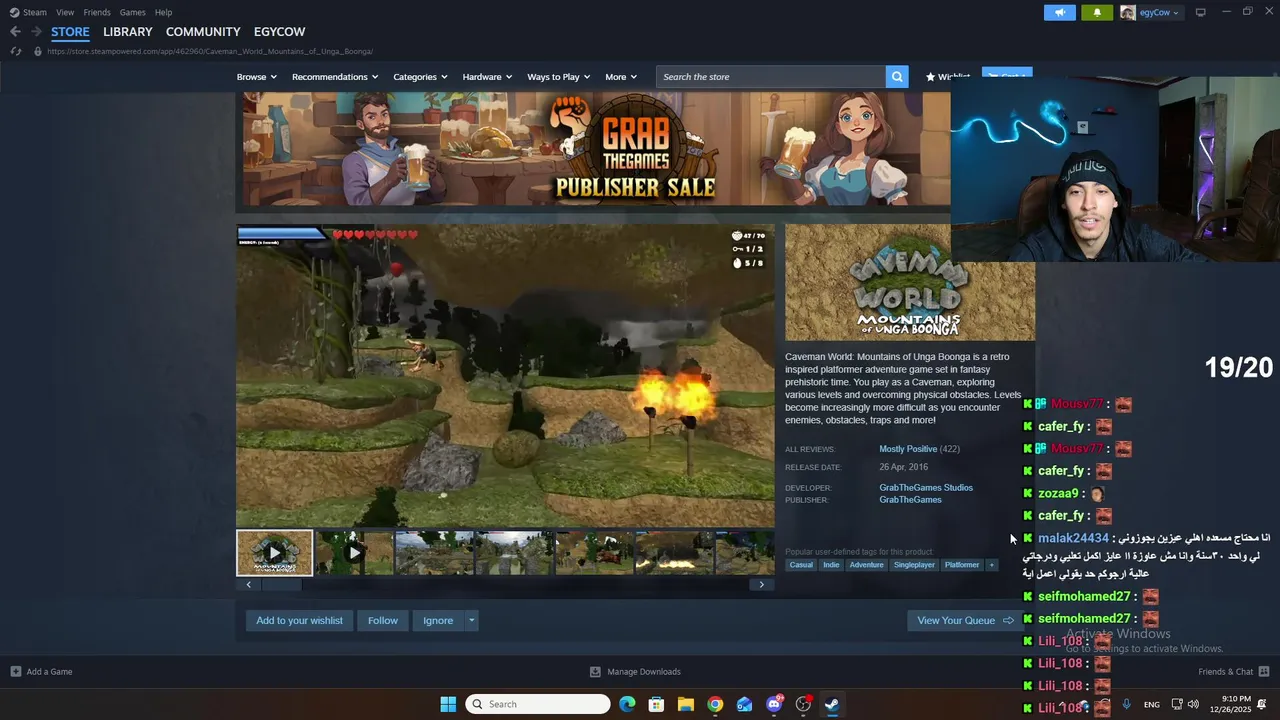
Task: Open the egyCow account dropdown
Action: (x=1159, y=12)
